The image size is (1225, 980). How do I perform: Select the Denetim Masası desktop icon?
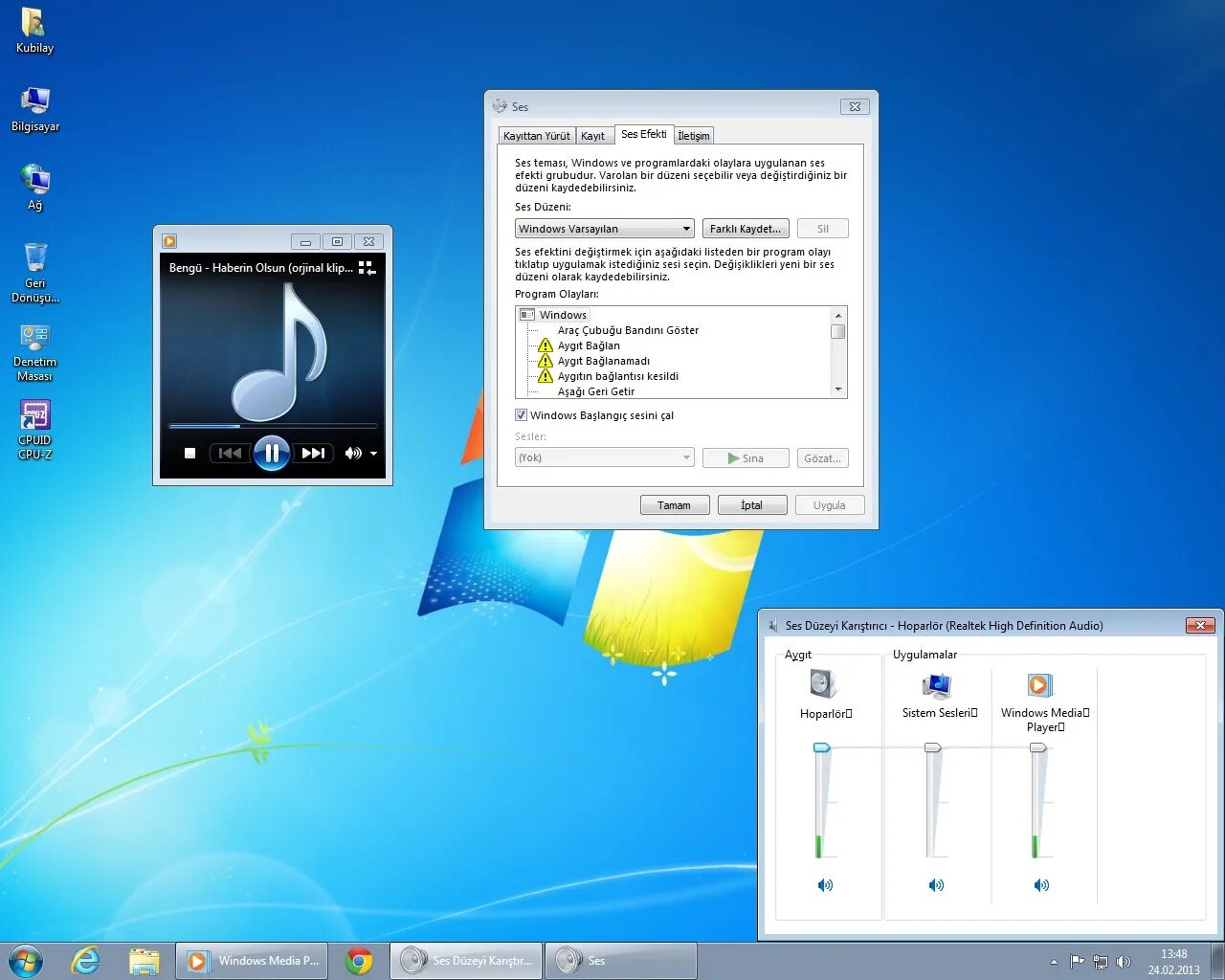coord(35,352)
